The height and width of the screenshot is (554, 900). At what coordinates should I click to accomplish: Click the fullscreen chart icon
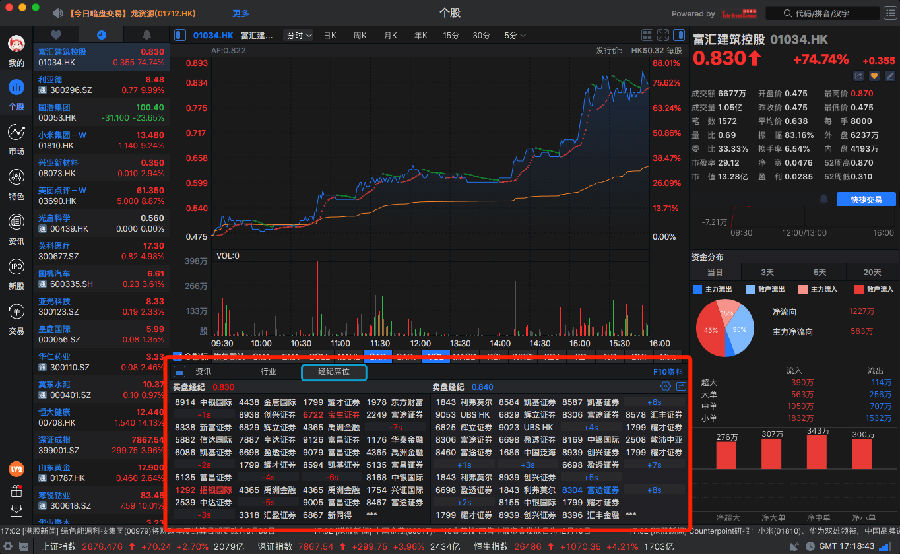pos(663,35)
